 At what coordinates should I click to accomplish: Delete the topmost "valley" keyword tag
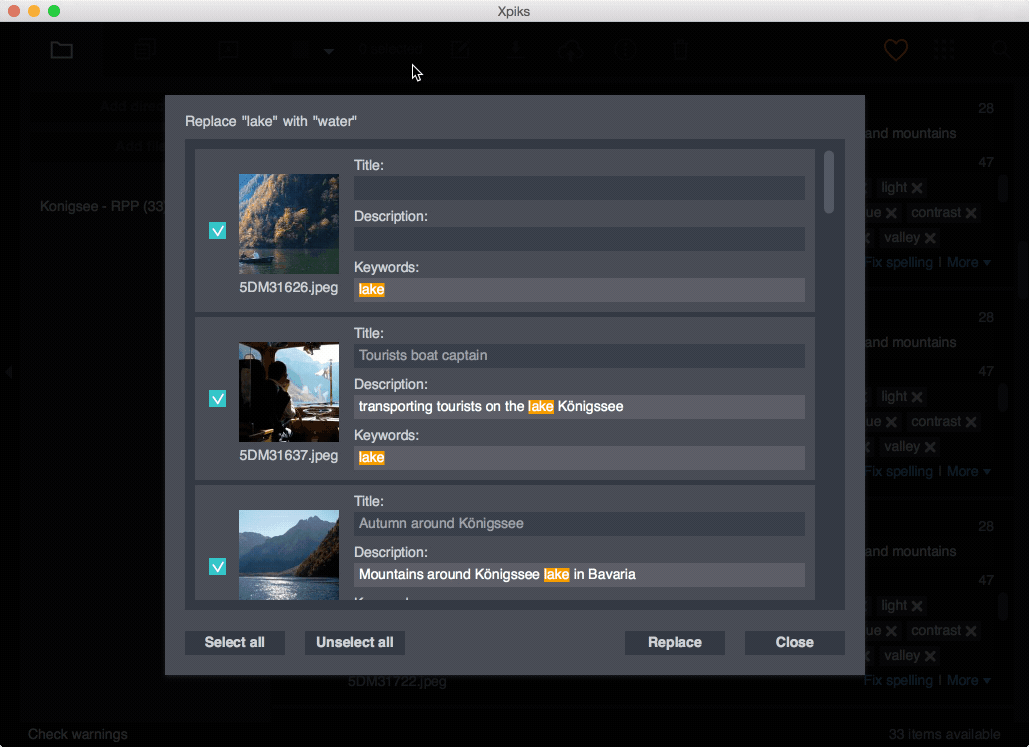[x=930, y=238]
